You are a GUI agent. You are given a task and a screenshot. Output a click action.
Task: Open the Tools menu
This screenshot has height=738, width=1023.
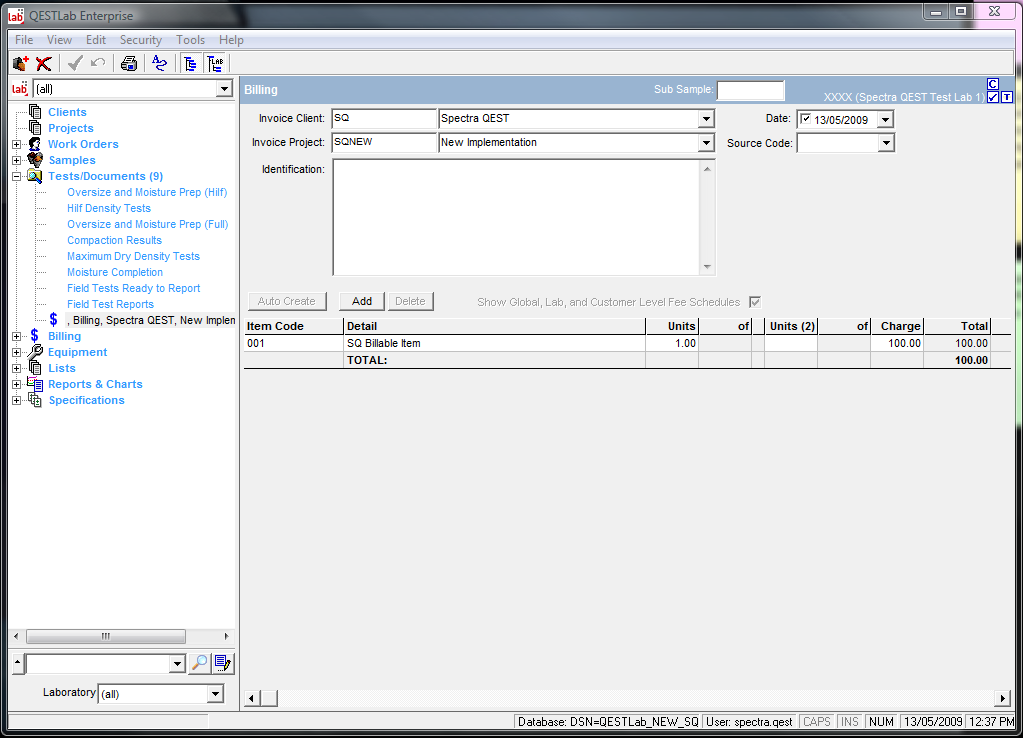(x=190, y=40)
